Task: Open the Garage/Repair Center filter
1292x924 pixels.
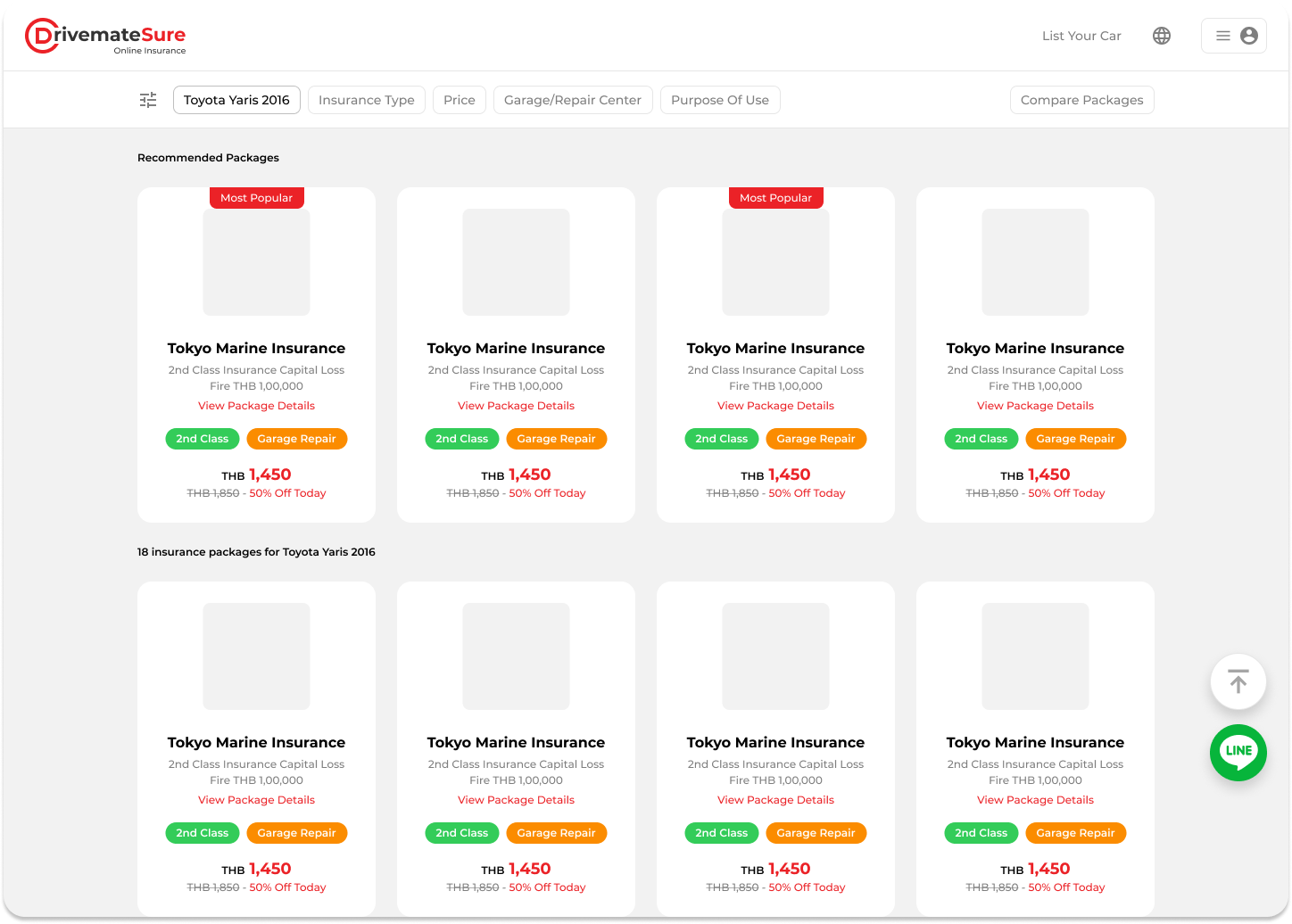Action: [x=573, y=100]
